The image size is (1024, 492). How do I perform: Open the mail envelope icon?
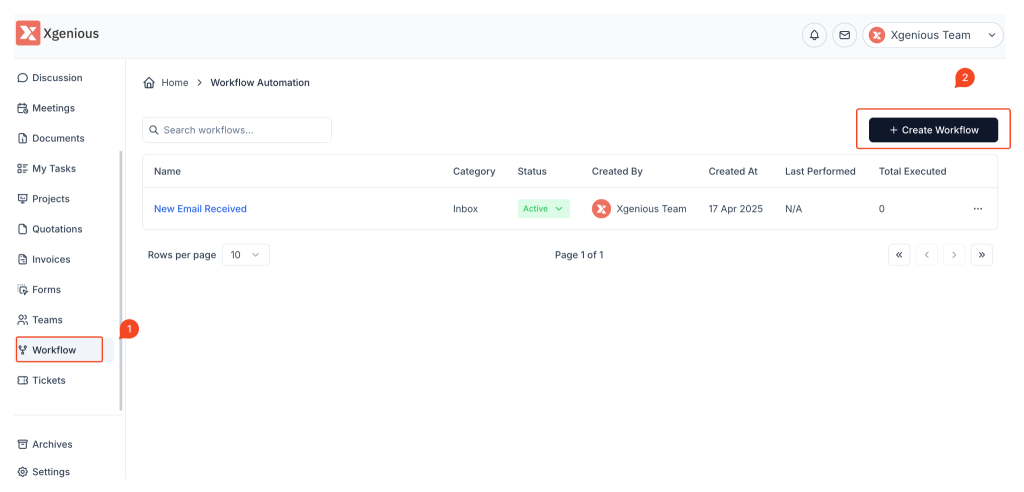pyautogui.click(x=844, y=35)
